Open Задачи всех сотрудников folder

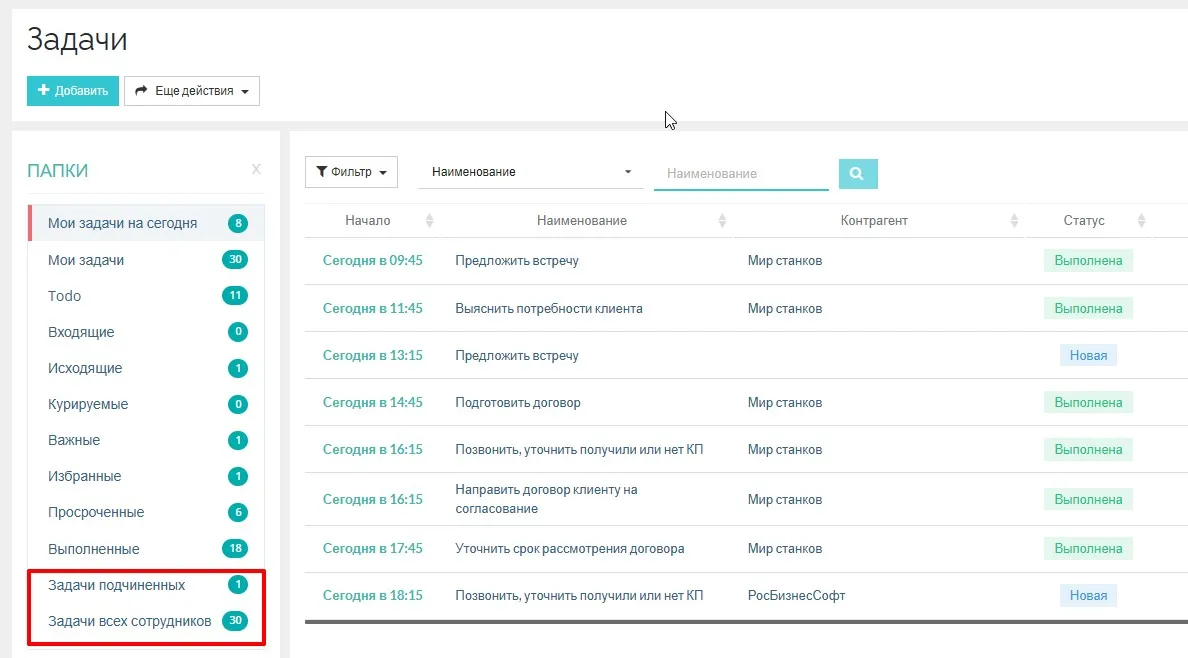click(x=129, y=621)
